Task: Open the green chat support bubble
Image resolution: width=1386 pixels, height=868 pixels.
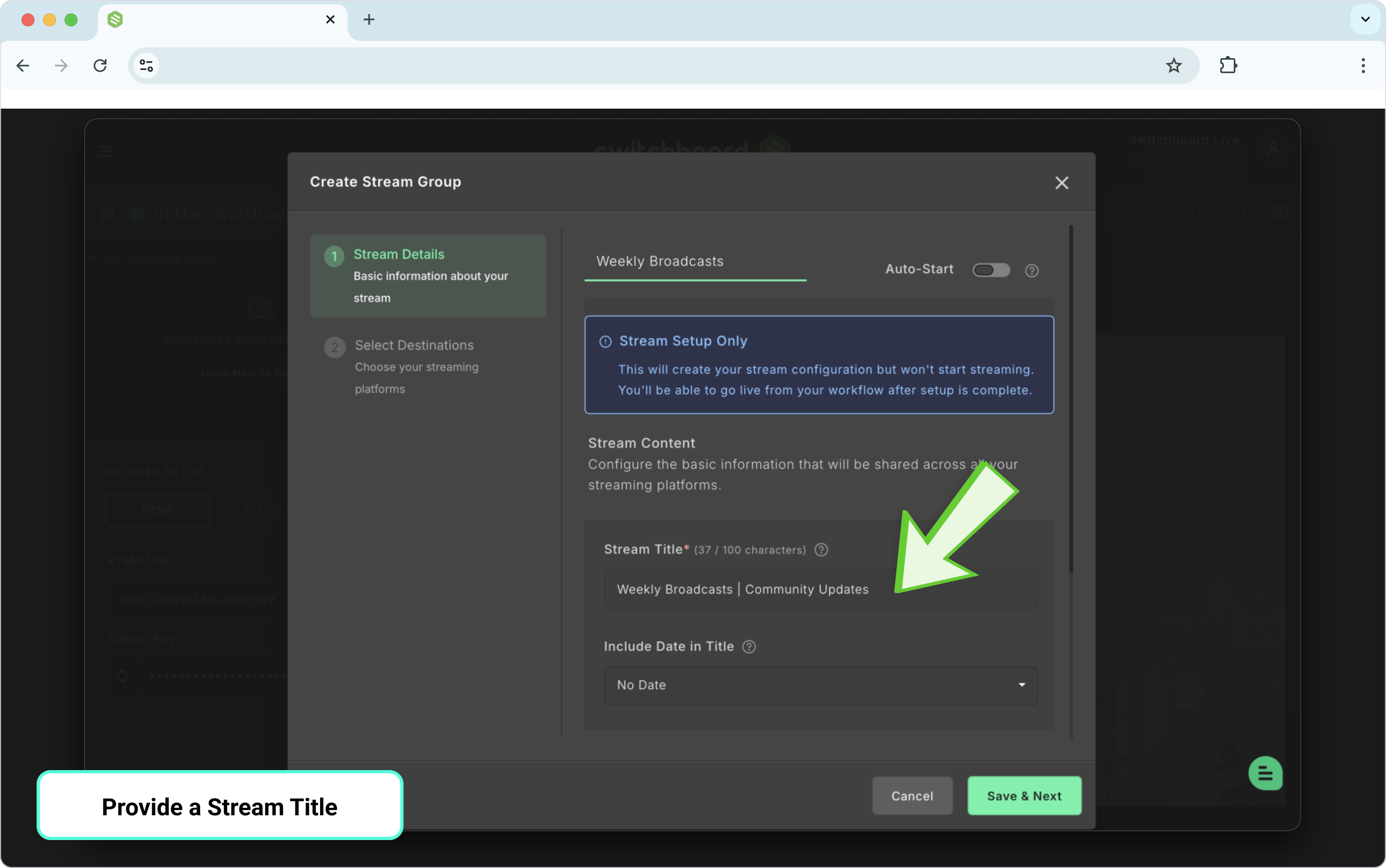Action: click(1265, 773)
